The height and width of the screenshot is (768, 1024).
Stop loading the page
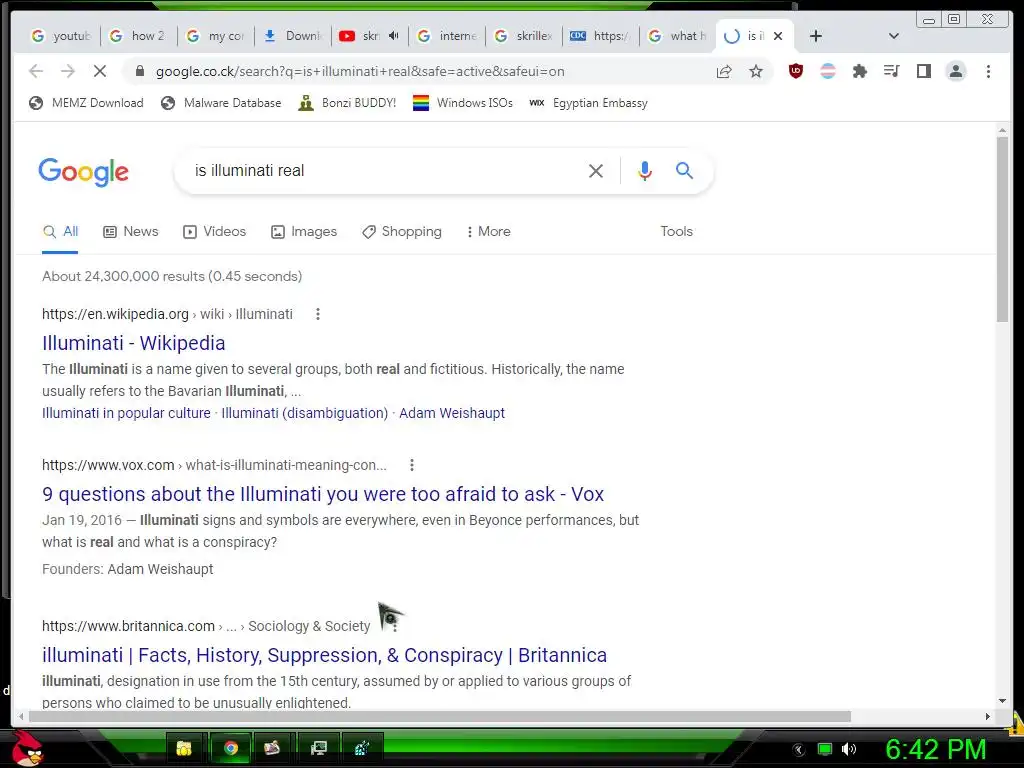click(x=100, y=71)
